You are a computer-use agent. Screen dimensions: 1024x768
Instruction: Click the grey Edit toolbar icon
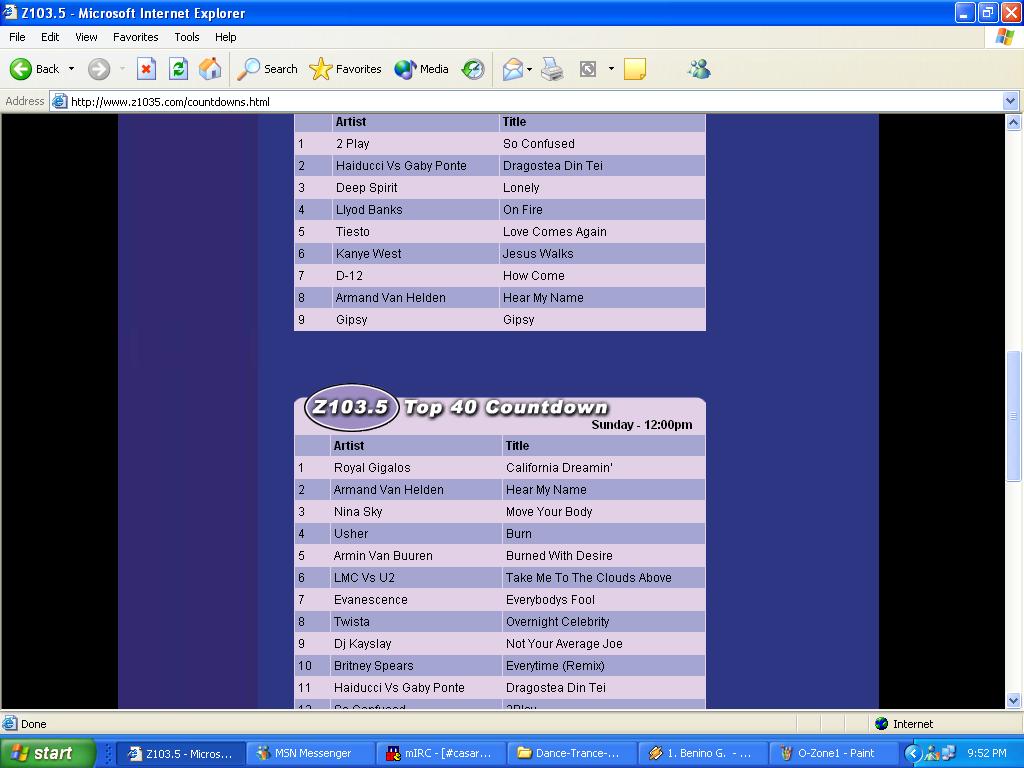588,69
